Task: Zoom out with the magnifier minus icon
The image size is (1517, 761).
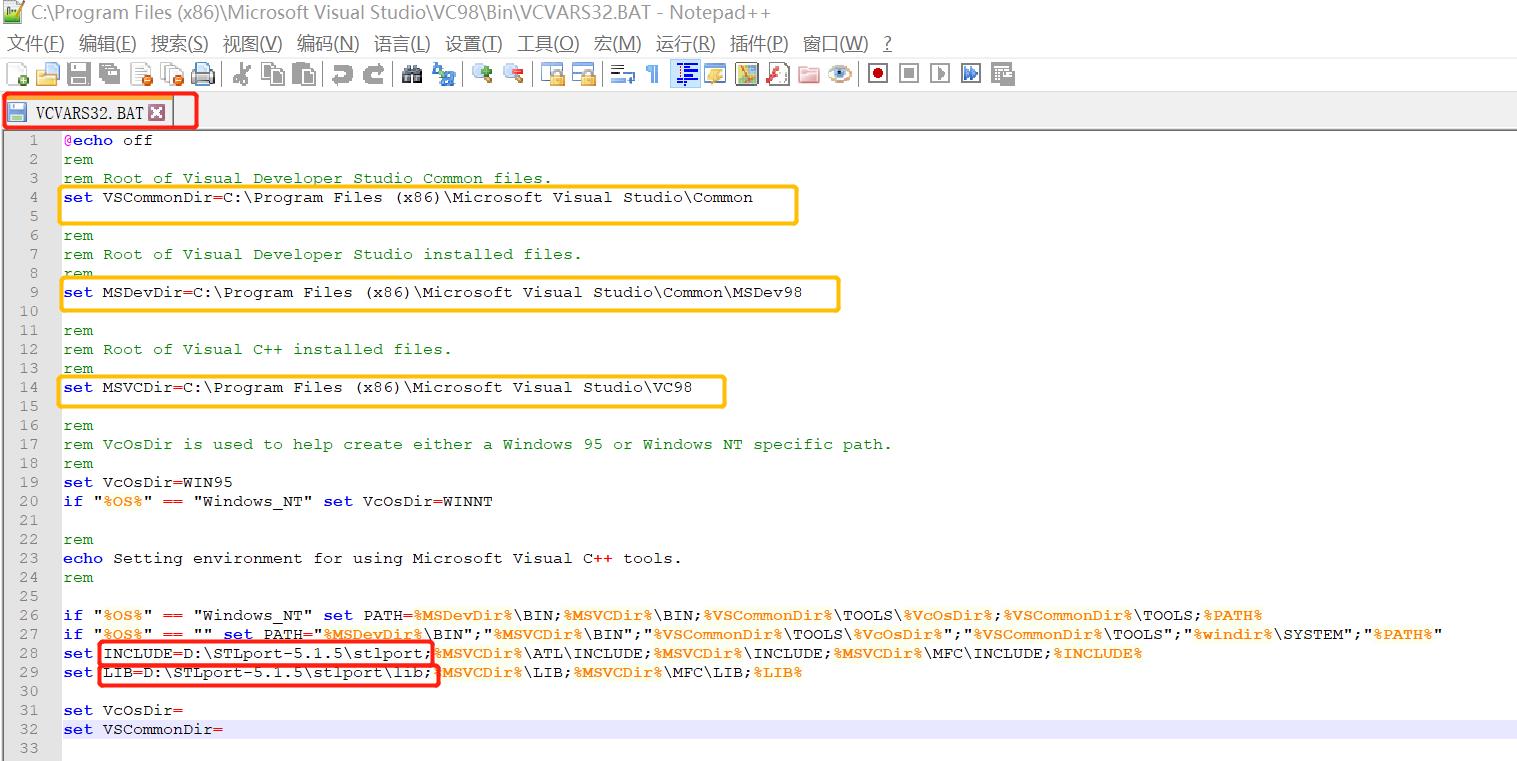Action: (513, 74)
